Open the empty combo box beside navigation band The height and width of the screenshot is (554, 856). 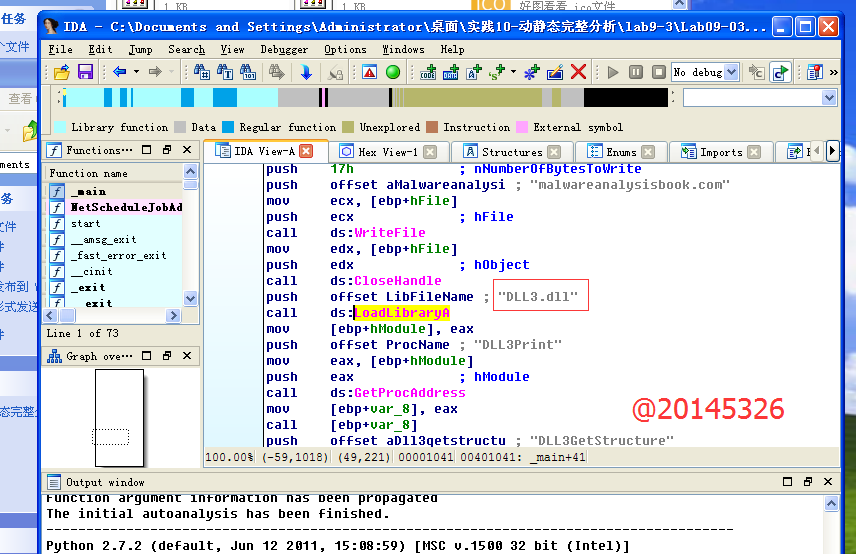829,98
